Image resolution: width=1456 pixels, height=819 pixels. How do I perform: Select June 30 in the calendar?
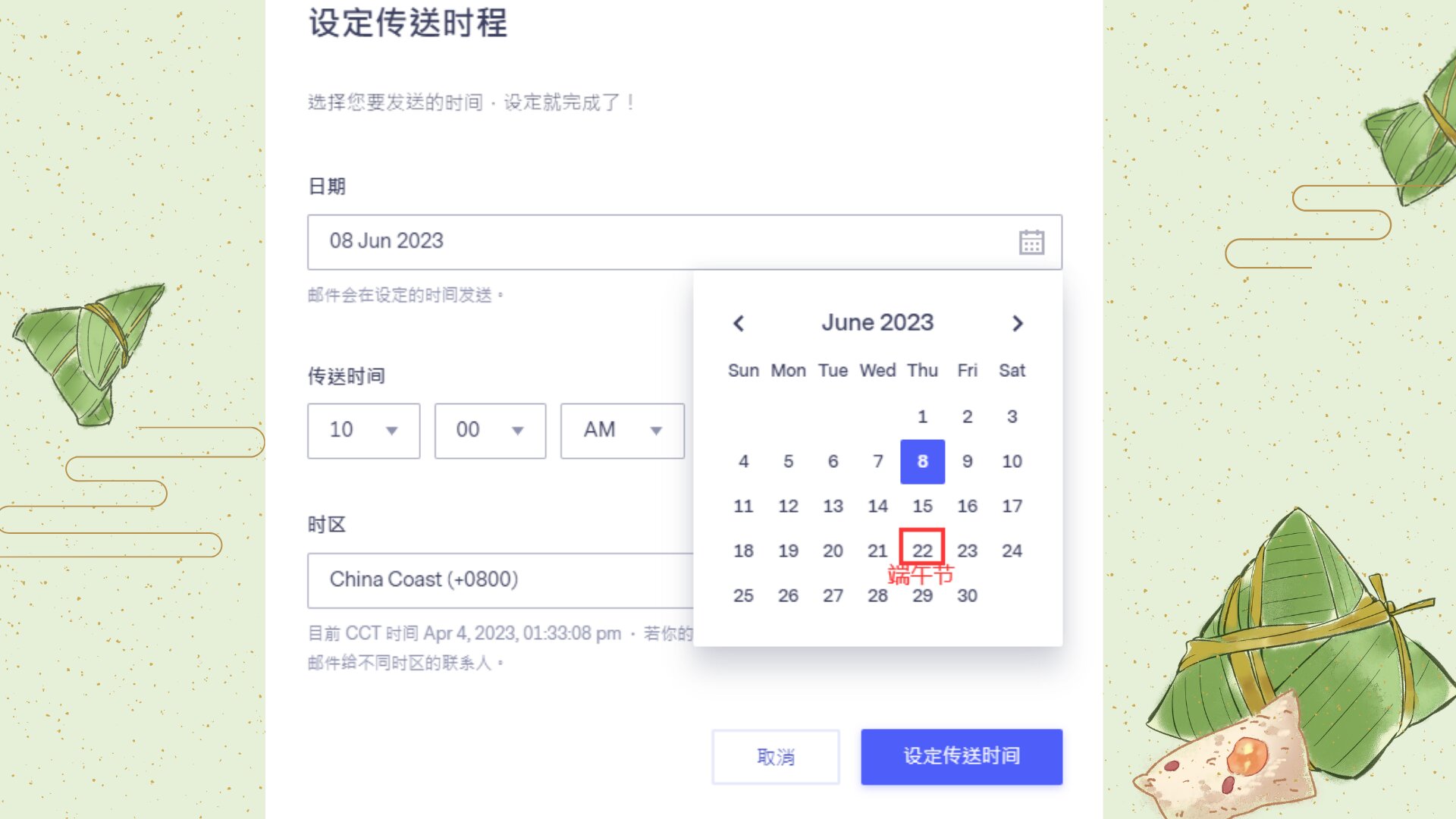(967, 595)
